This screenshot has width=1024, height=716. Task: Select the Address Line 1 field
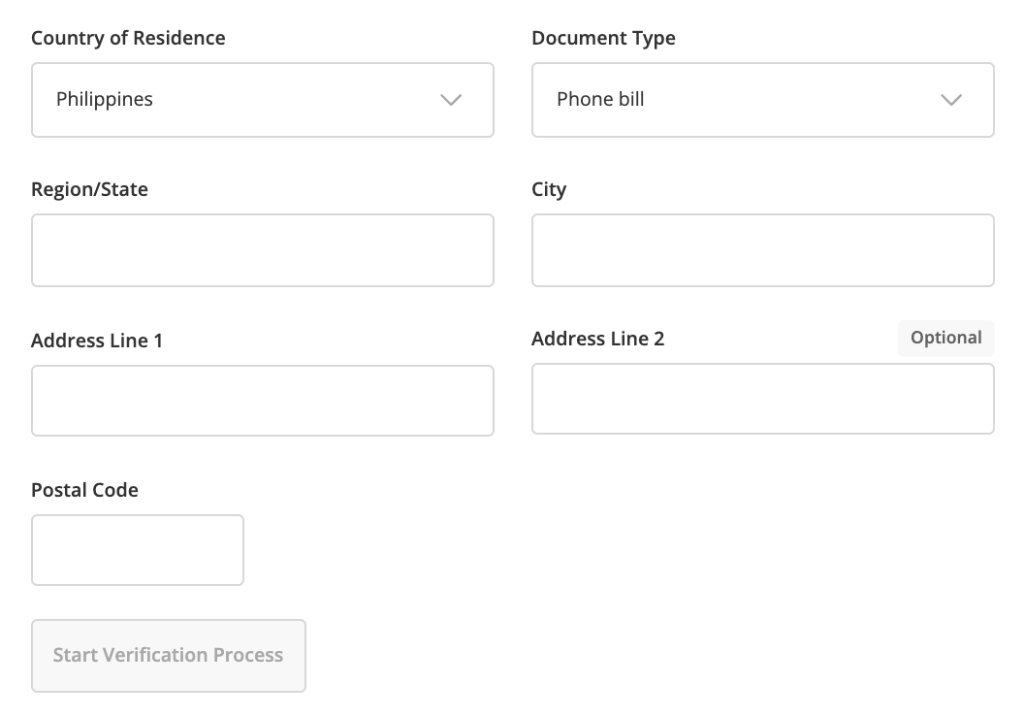(x=263, y=400)
